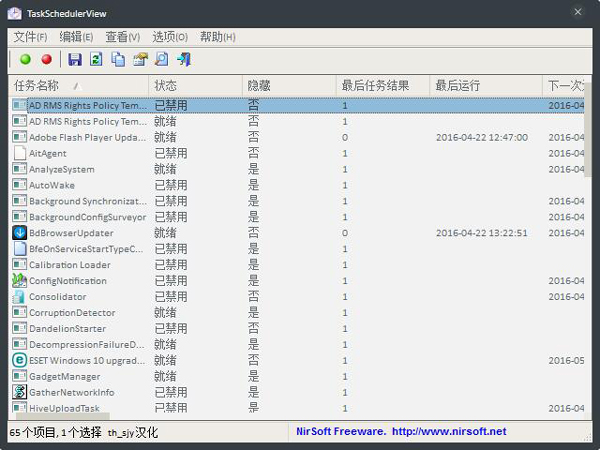The image size is (600, 450).
Task: Click the Calibration Loader row icon
Action: click(x=20, y=265)
